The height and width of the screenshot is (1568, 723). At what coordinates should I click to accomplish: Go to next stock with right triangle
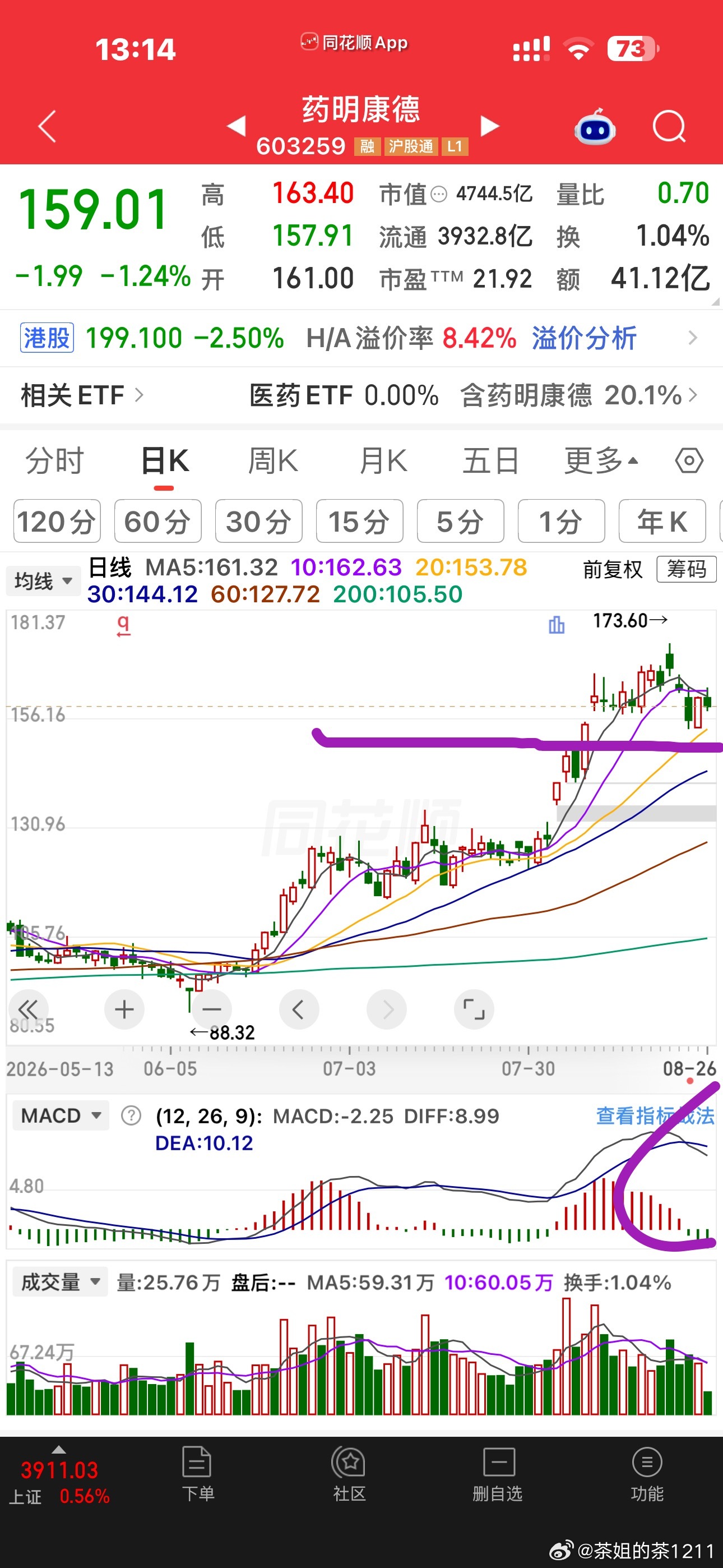point(489,126)
